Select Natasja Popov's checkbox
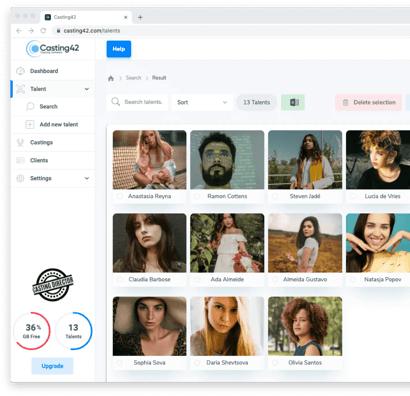The height and width of the screenshot is (396, 410). (x=353, y=279)
